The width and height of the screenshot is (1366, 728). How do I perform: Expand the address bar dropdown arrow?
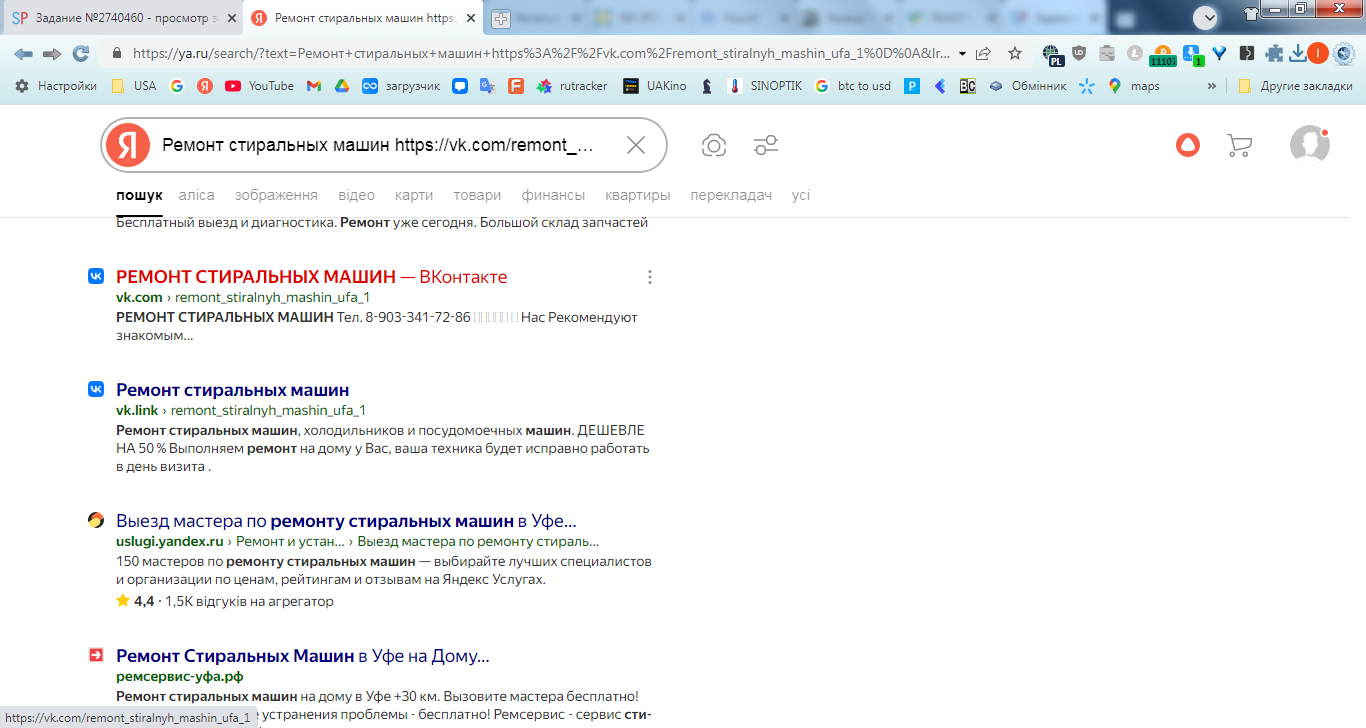[x=962, y=53]
